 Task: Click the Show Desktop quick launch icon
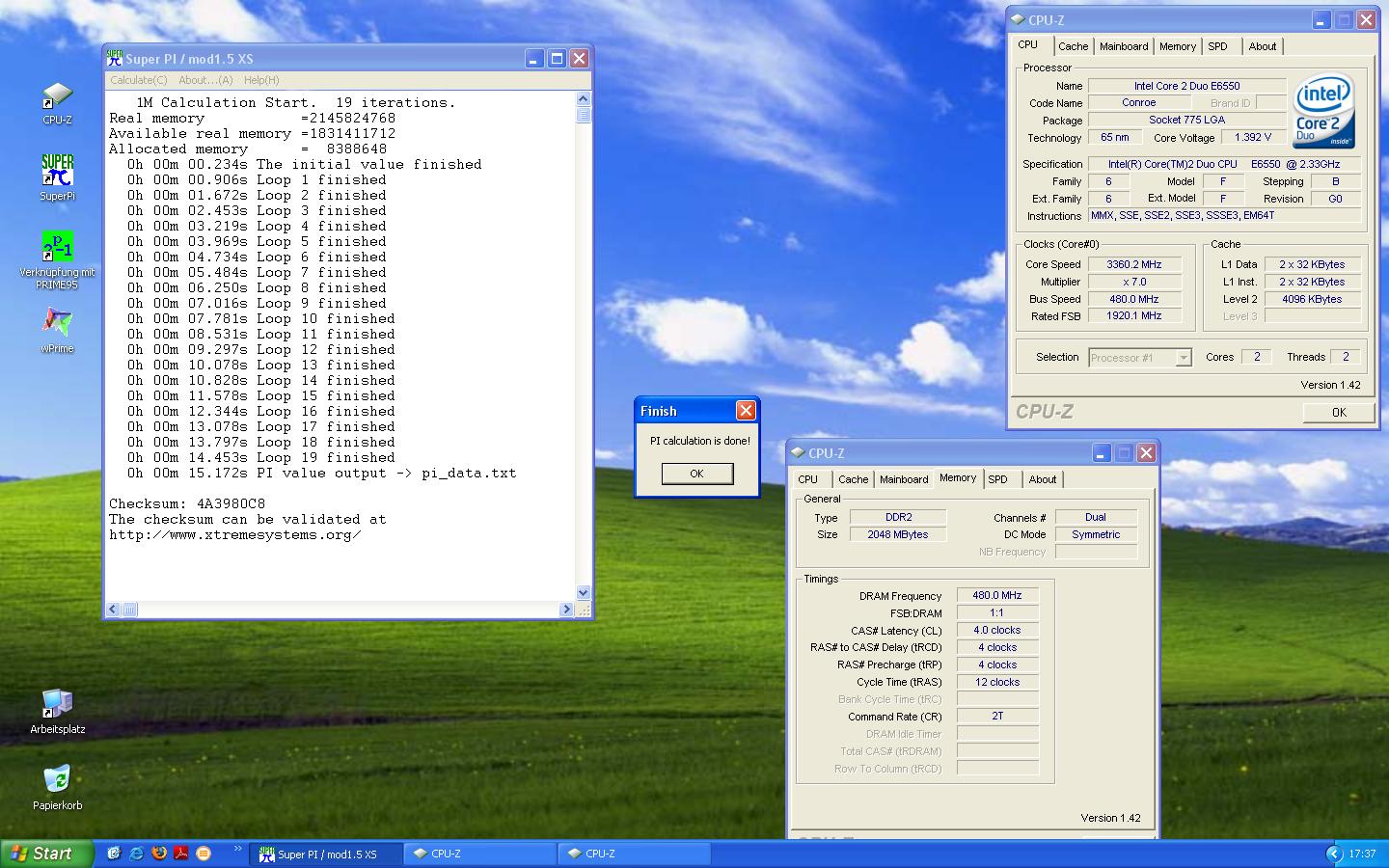[x=114, y=854]
